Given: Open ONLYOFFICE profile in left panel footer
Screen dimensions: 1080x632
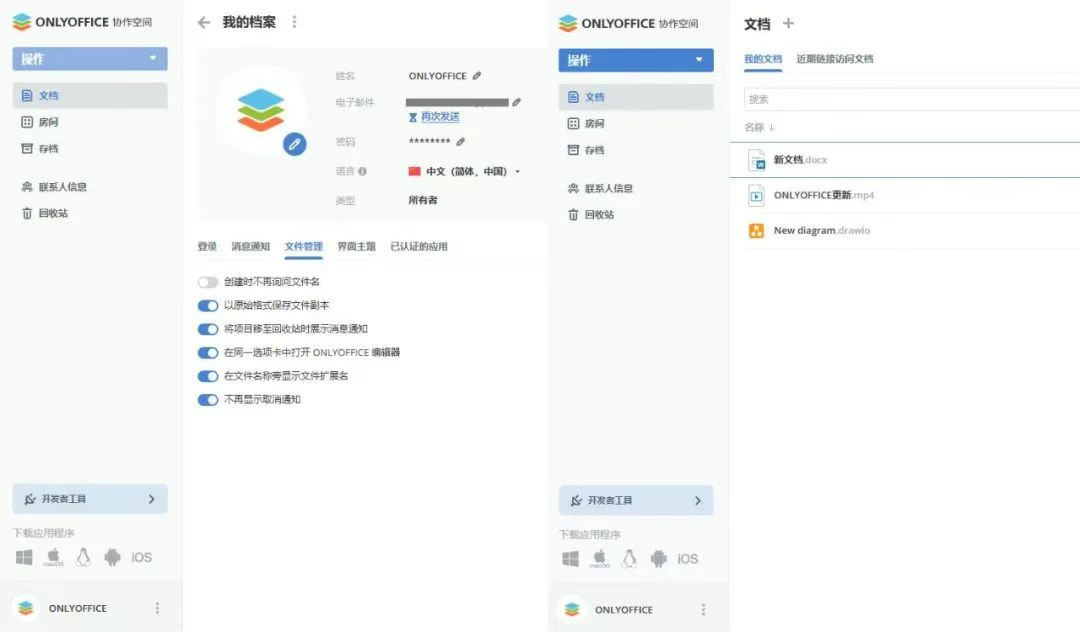Looking at the screenshot, I should point(62,608).
